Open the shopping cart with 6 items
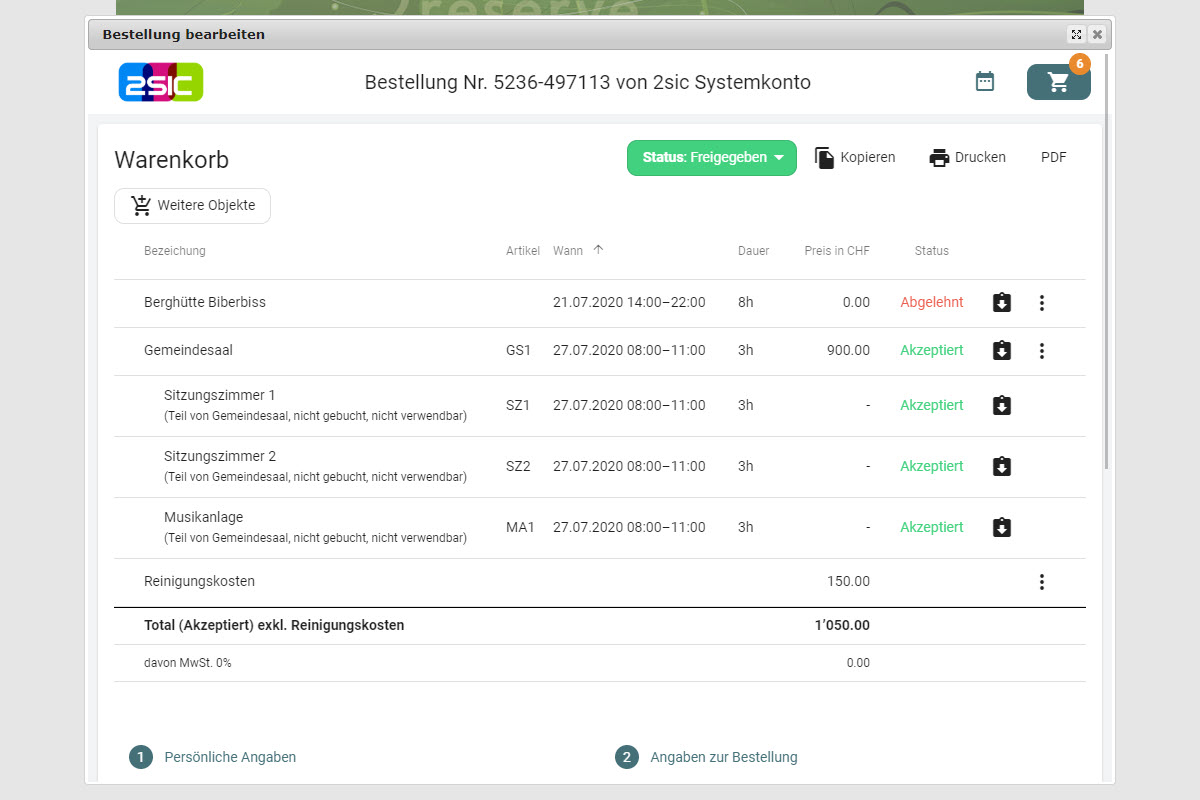This screenshot has width=1200, height=800. (x=1058, y=82)
